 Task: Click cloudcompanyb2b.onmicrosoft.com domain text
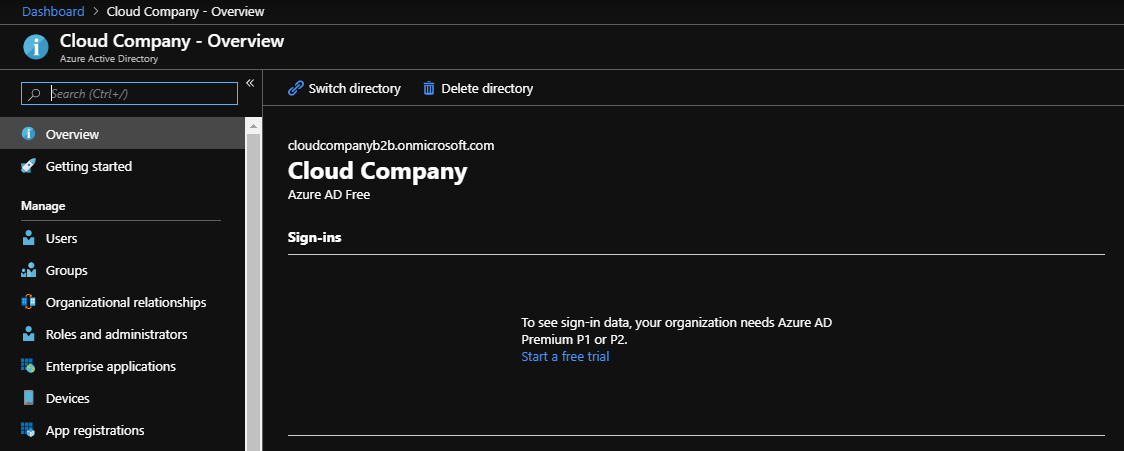coord(391,146)
